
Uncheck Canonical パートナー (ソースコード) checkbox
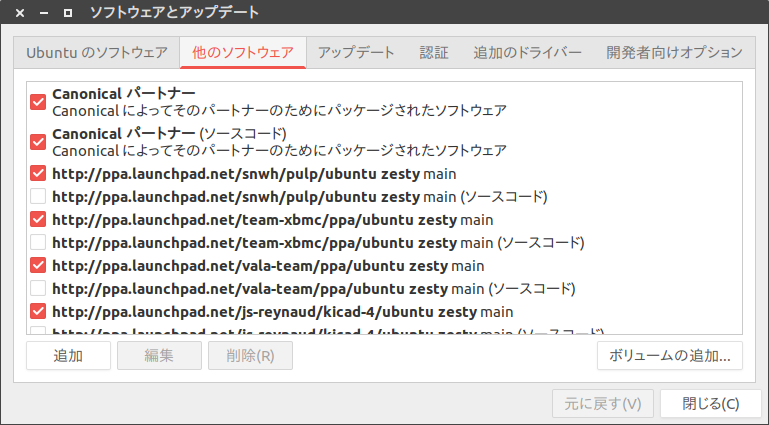tap(38, 141)
